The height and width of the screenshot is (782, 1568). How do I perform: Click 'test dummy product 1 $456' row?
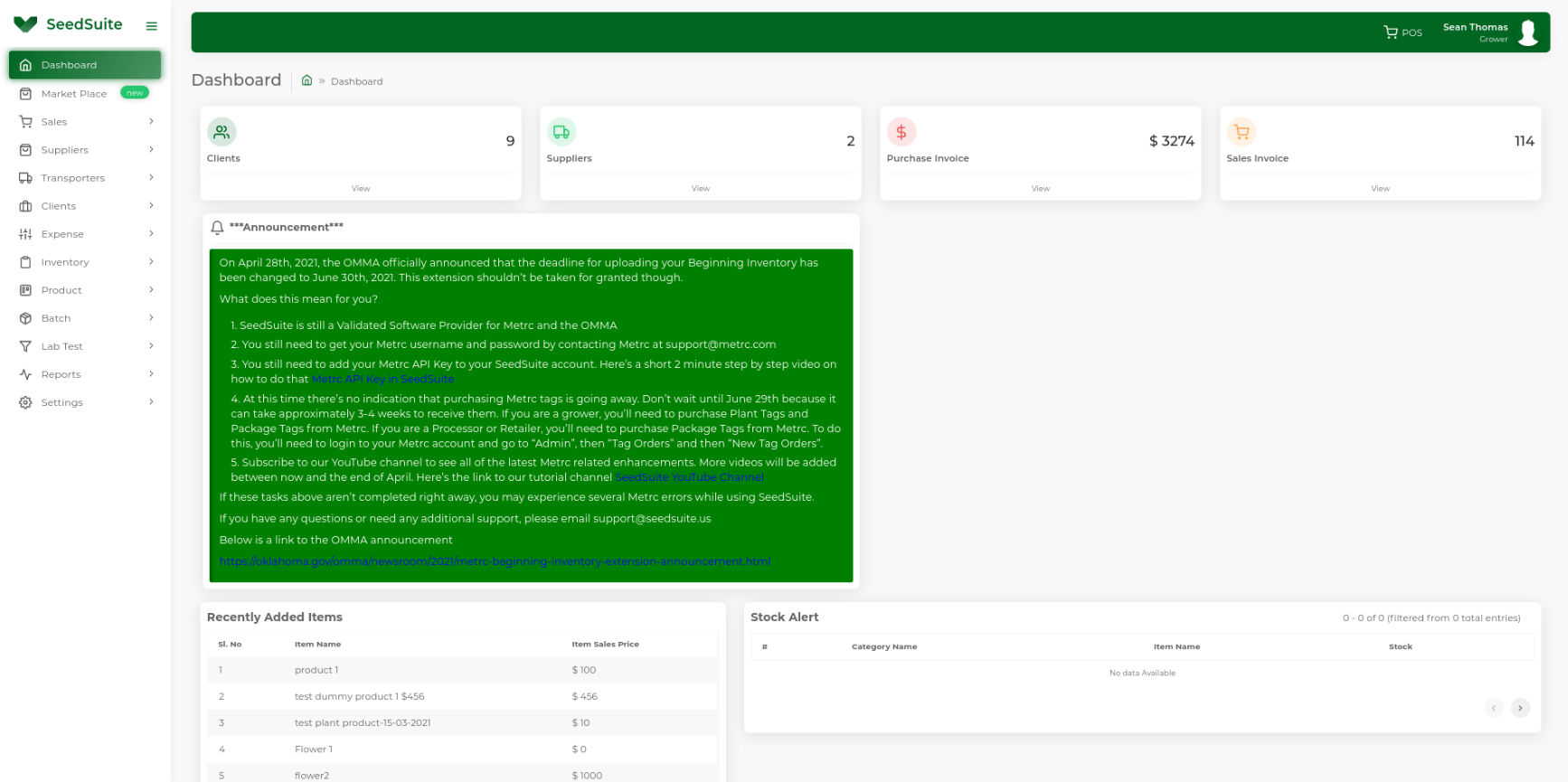pos(462,696)
